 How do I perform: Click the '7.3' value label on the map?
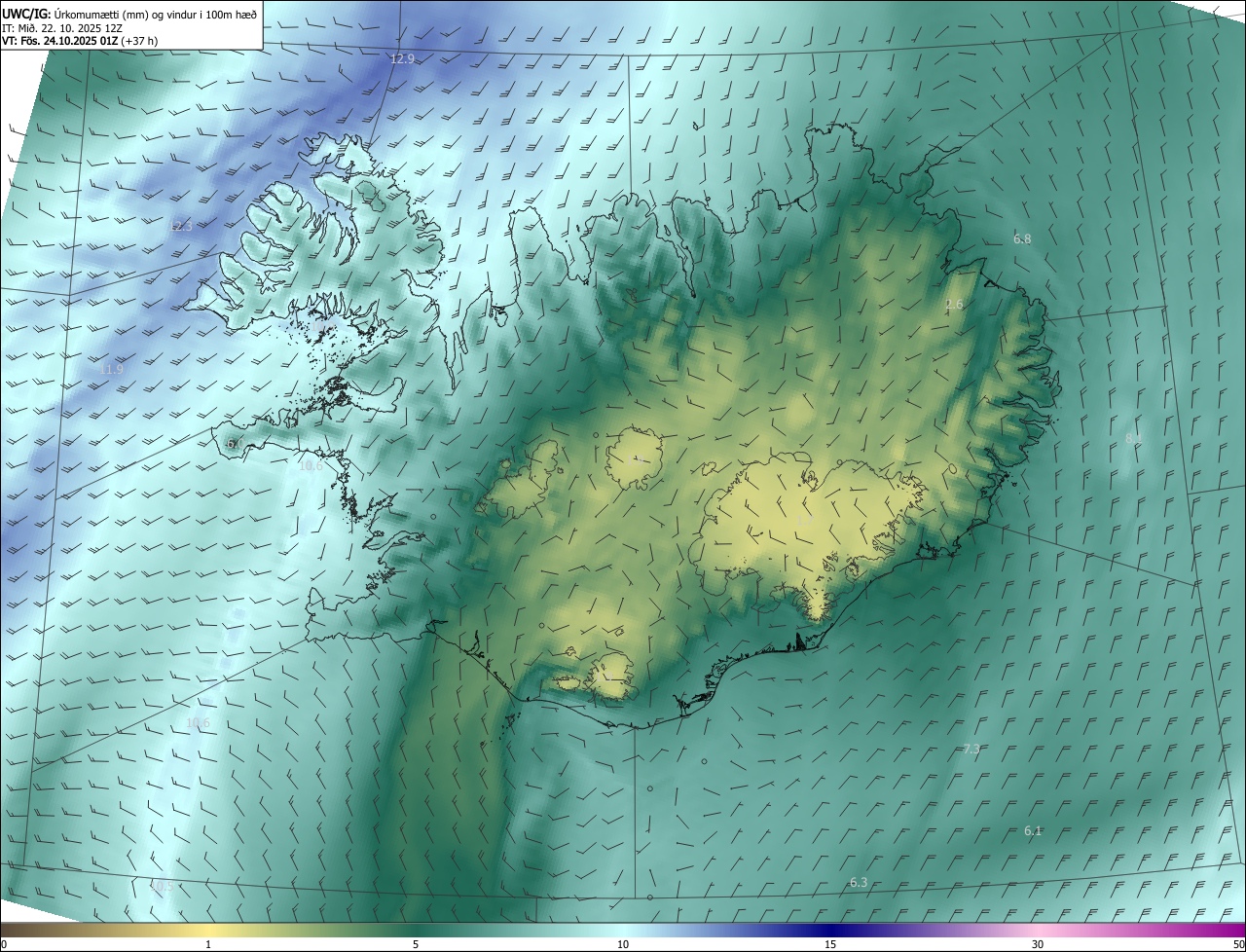click(971, 750)
